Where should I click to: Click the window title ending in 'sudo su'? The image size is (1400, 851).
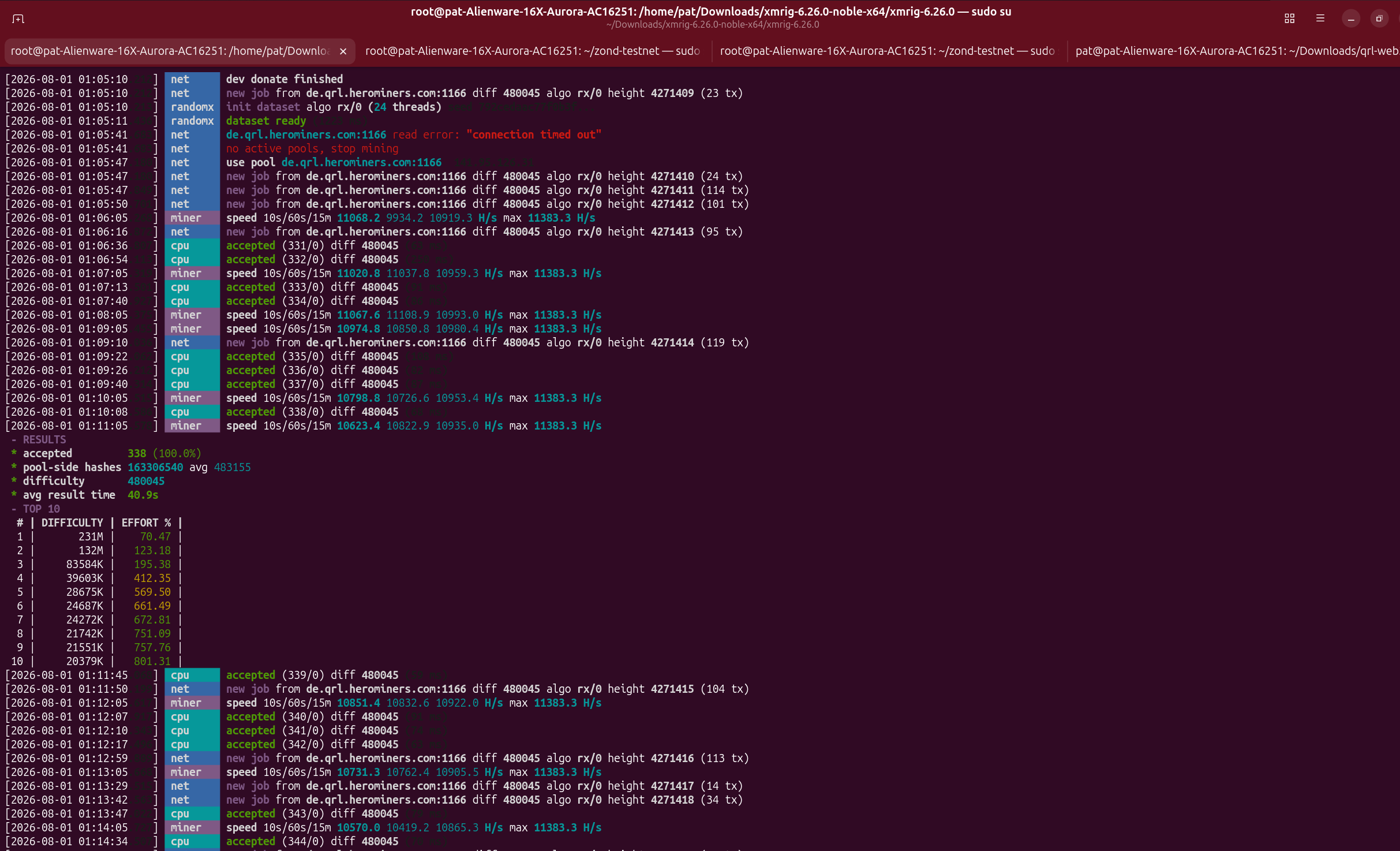(711, 12)
